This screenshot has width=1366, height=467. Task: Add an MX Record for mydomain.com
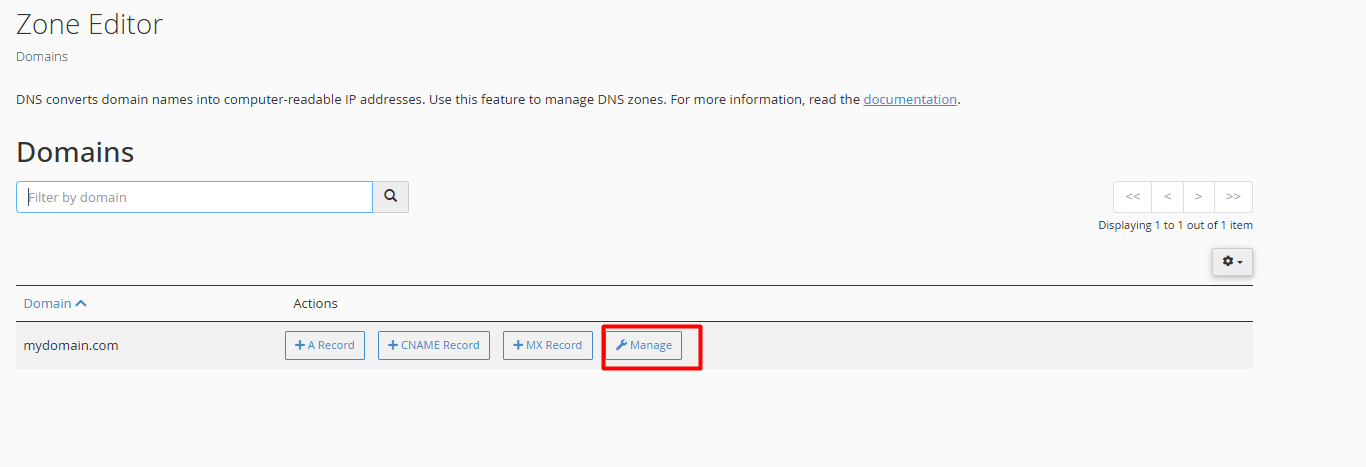click(548, 345)
